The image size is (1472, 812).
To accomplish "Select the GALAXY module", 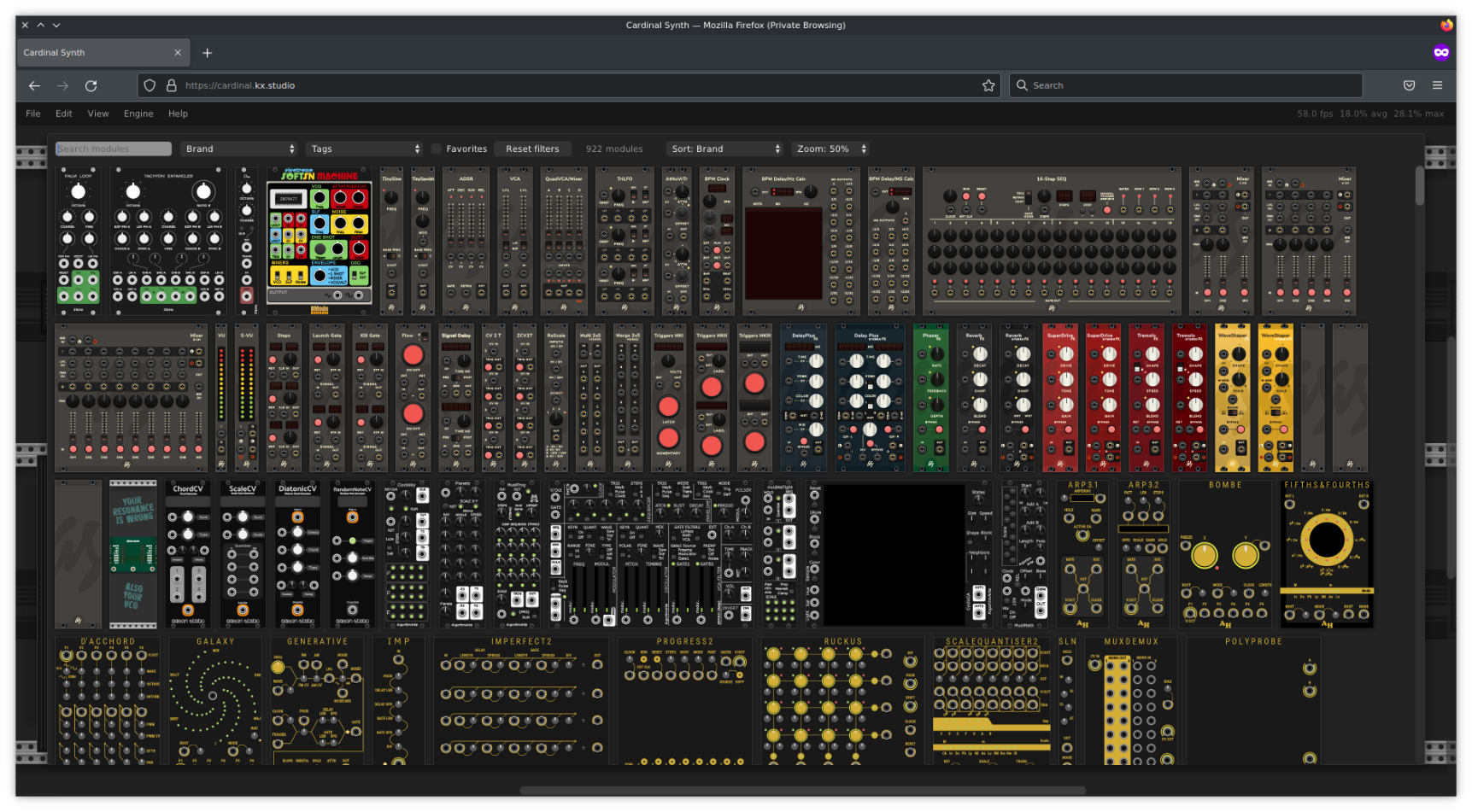I will pos(215,700).
